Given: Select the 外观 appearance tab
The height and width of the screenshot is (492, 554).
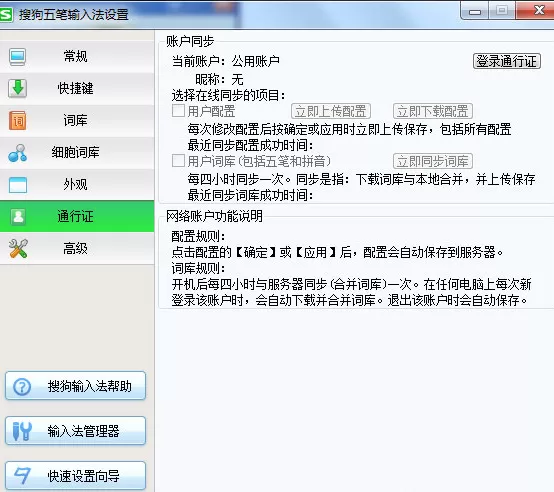Looking at the screenshot, I should [77, 185].
